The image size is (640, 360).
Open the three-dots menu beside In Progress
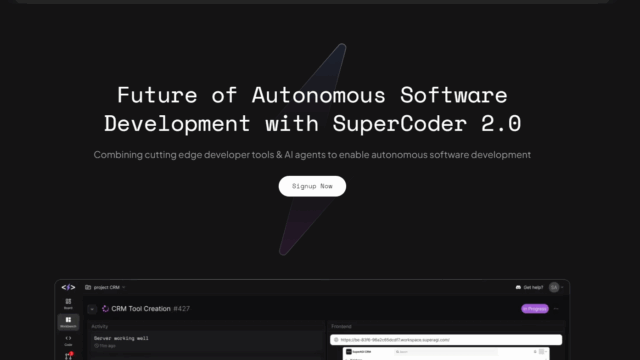click(556, 309)
